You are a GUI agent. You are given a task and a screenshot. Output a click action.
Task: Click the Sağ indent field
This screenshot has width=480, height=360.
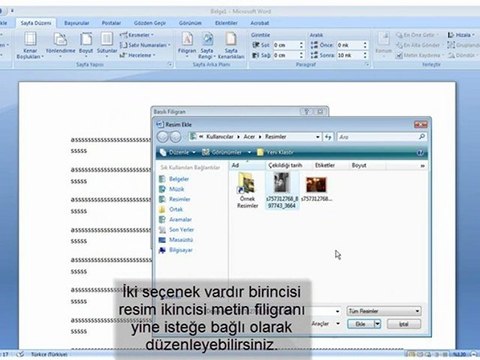coord(285,55)
